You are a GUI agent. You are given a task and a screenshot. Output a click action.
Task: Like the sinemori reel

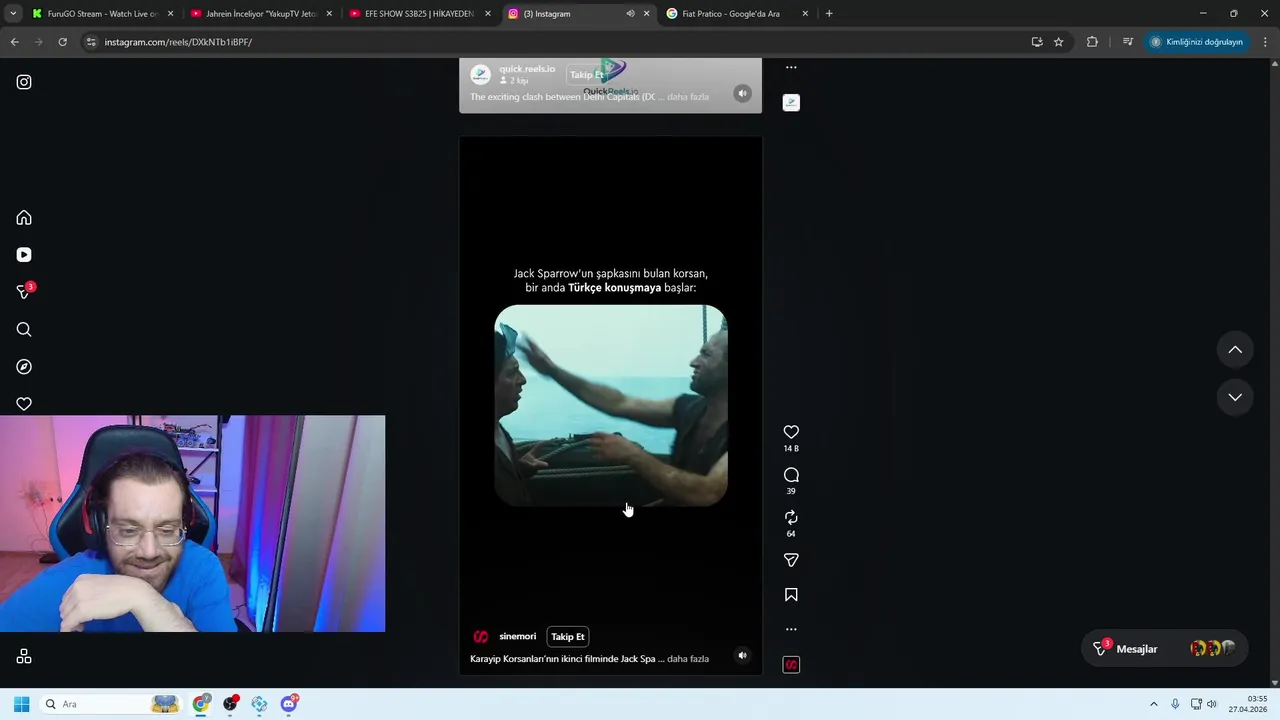pos(791,432)
